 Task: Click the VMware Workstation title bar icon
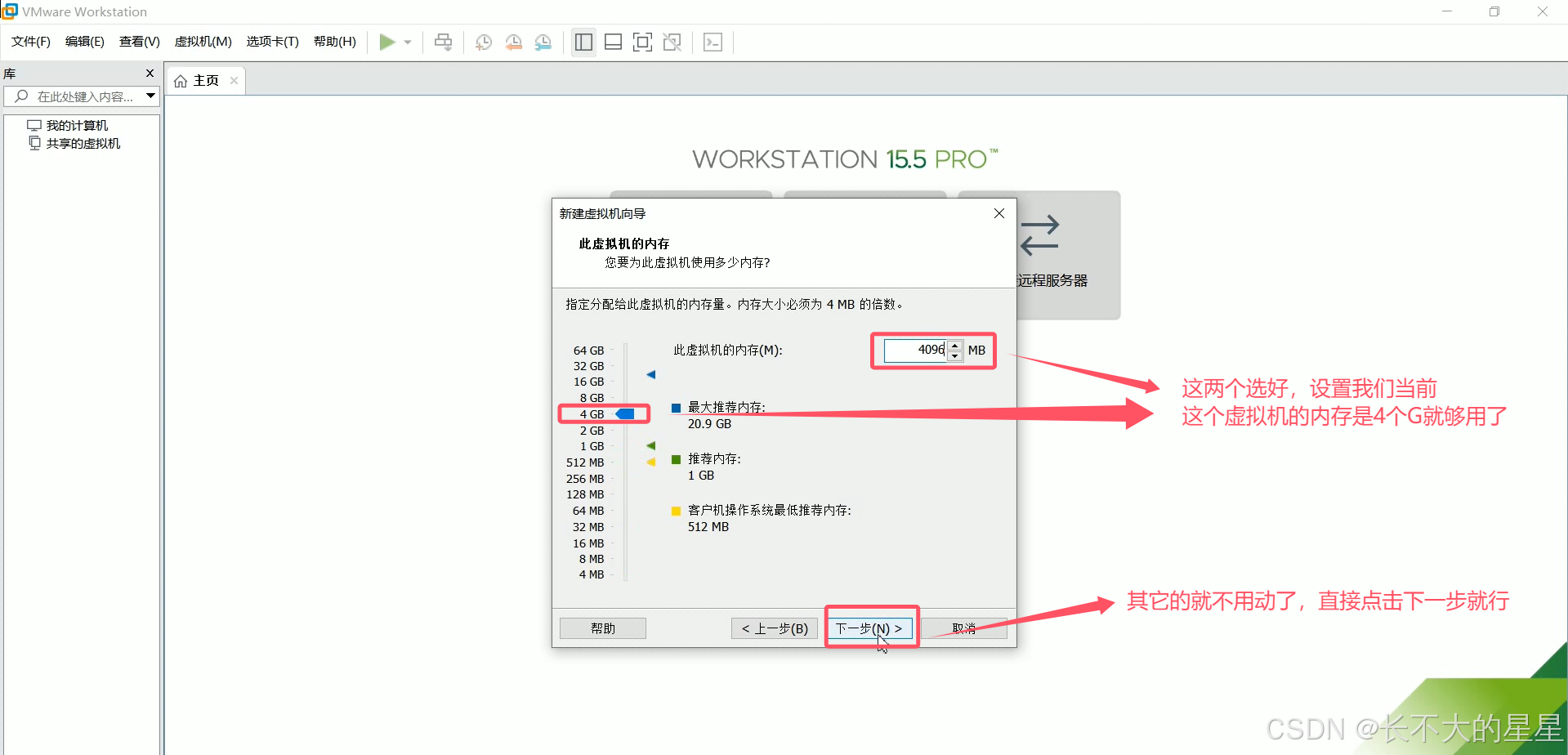(10, 11)
